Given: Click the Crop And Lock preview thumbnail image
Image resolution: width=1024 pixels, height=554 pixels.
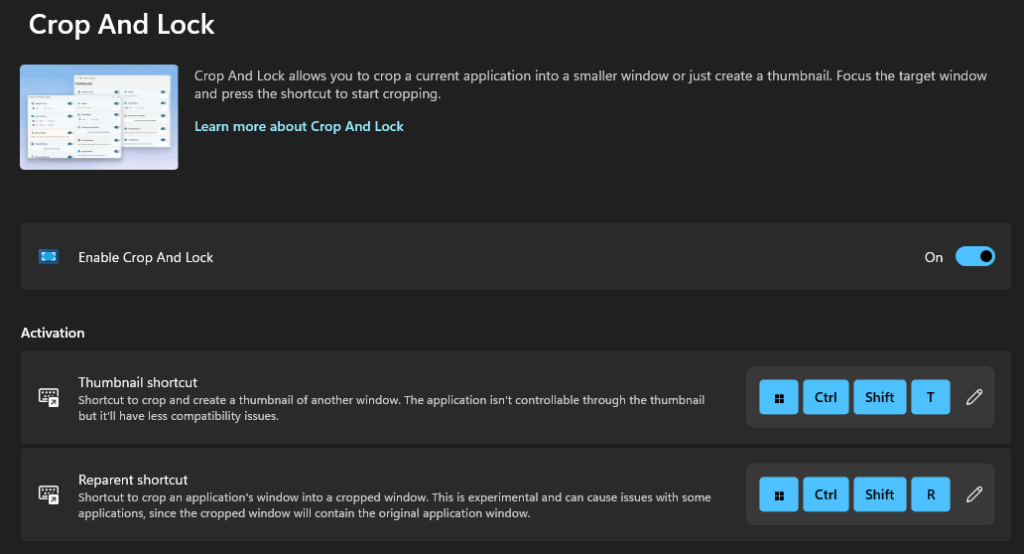Looking at the screenshot, I should click(99, 117).
